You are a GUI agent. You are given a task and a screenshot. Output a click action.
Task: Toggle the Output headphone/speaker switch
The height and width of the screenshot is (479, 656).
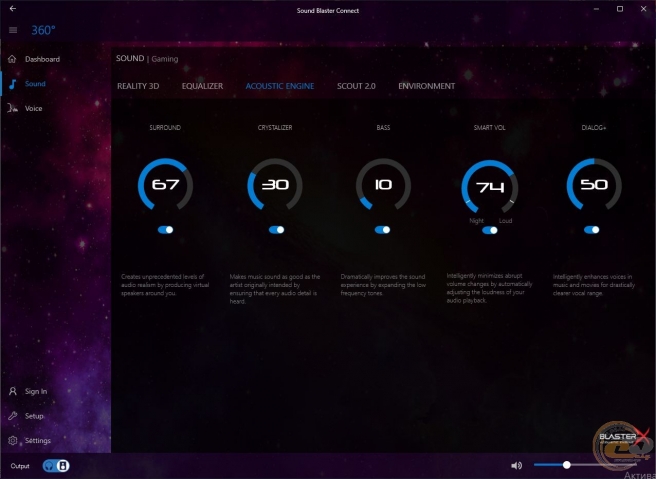click(56, 466)
